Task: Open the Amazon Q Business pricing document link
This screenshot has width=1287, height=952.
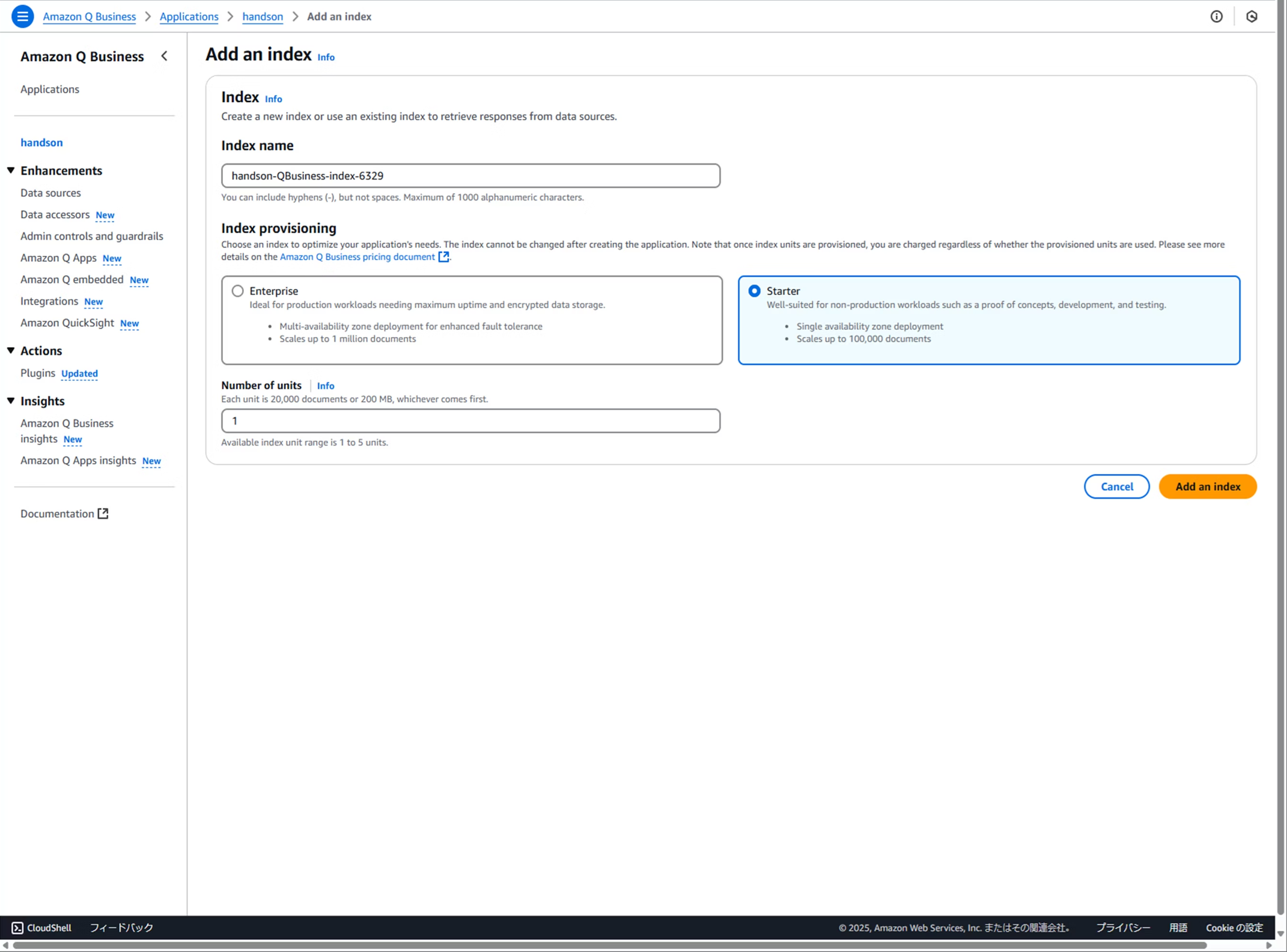Action: 357,256
